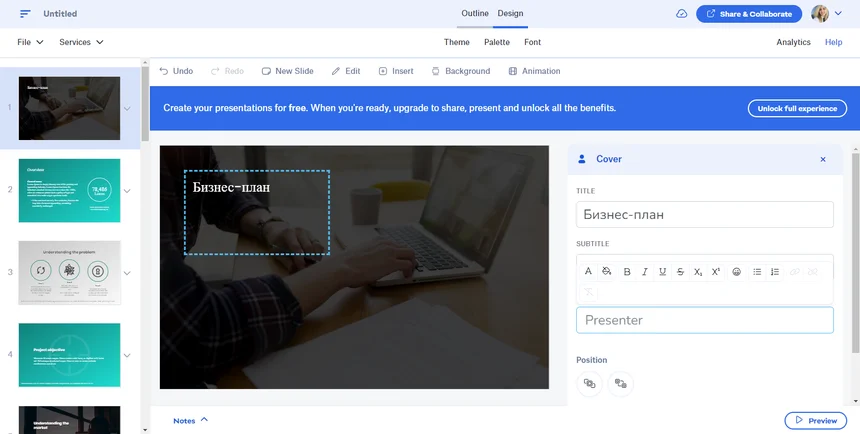Click Share & Collaborate button
Image resolution: width=860 pixels, height=434 pixels.
click(x=749, y=14)
